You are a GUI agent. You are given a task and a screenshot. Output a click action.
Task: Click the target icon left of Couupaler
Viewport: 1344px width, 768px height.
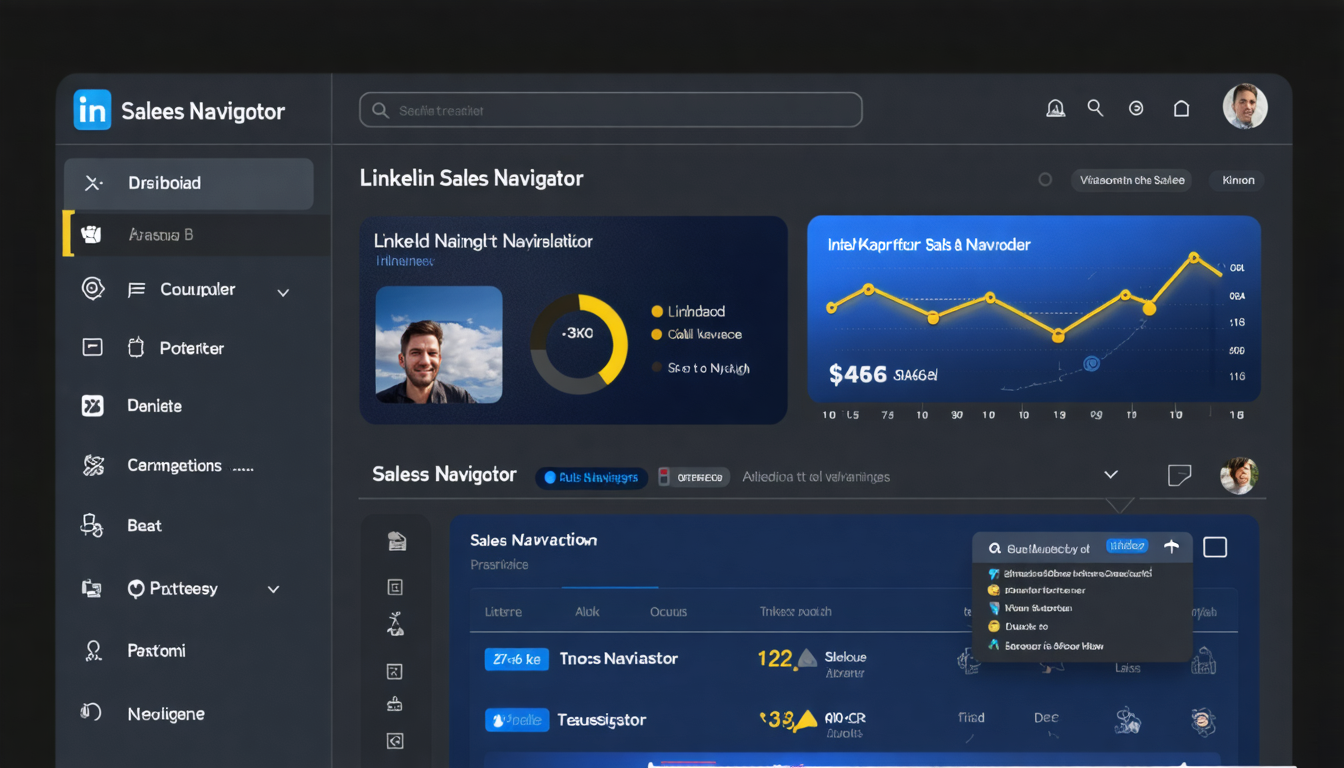coord(93,289)
